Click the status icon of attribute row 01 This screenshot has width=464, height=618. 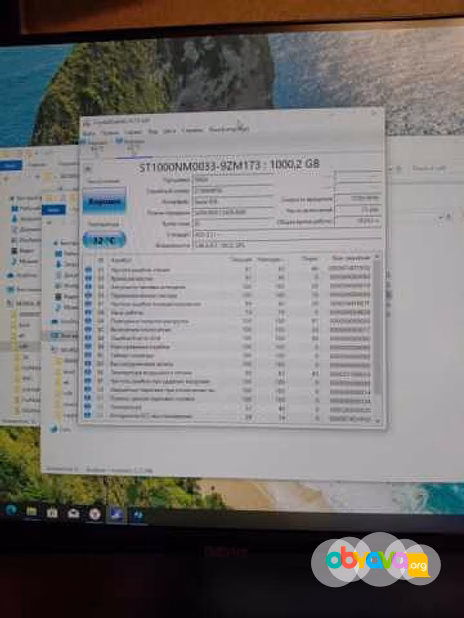click(88, 270)
